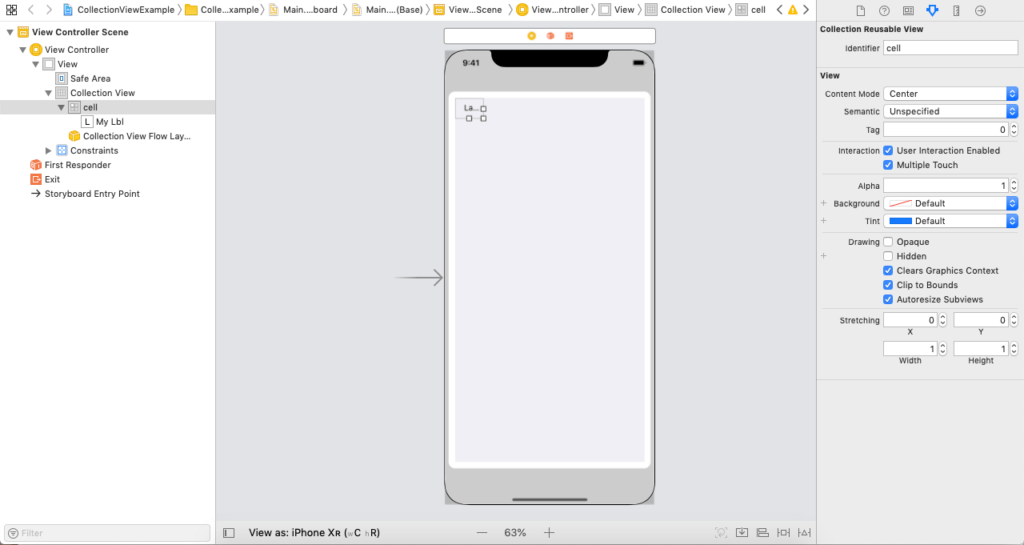This screenshot has height=545, width=1024.
Task: Click the First Responder dock icon
Action: click(x=551, y=36)
